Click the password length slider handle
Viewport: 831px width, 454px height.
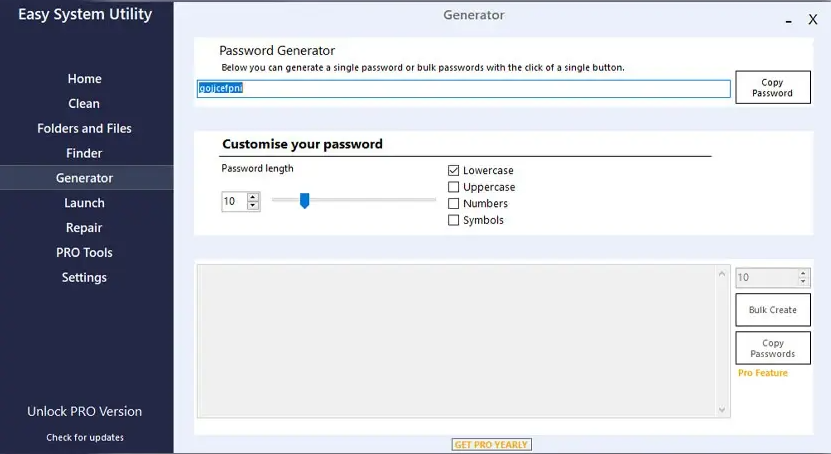pyautogui.click(x=305, y=201)
